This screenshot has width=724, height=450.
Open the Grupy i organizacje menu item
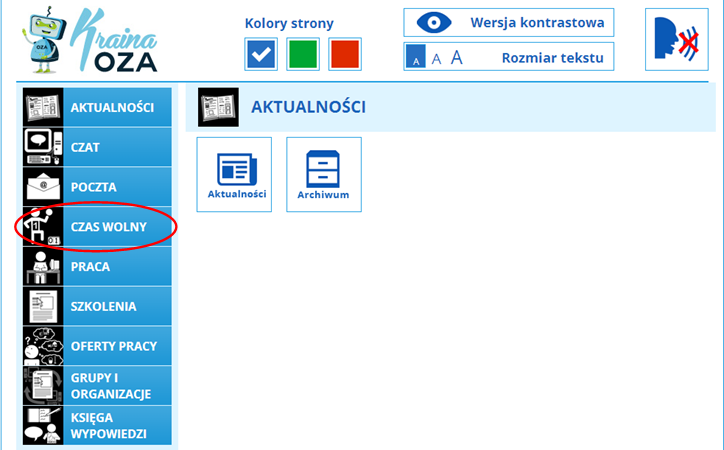(x=111, y=386)
